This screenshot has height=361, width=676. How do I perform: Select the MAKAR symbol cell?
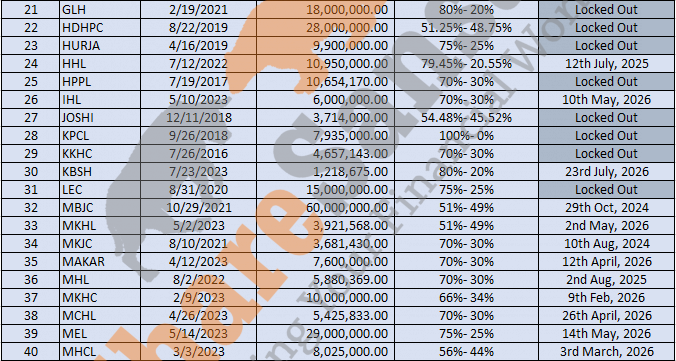(x=100, y=262)
